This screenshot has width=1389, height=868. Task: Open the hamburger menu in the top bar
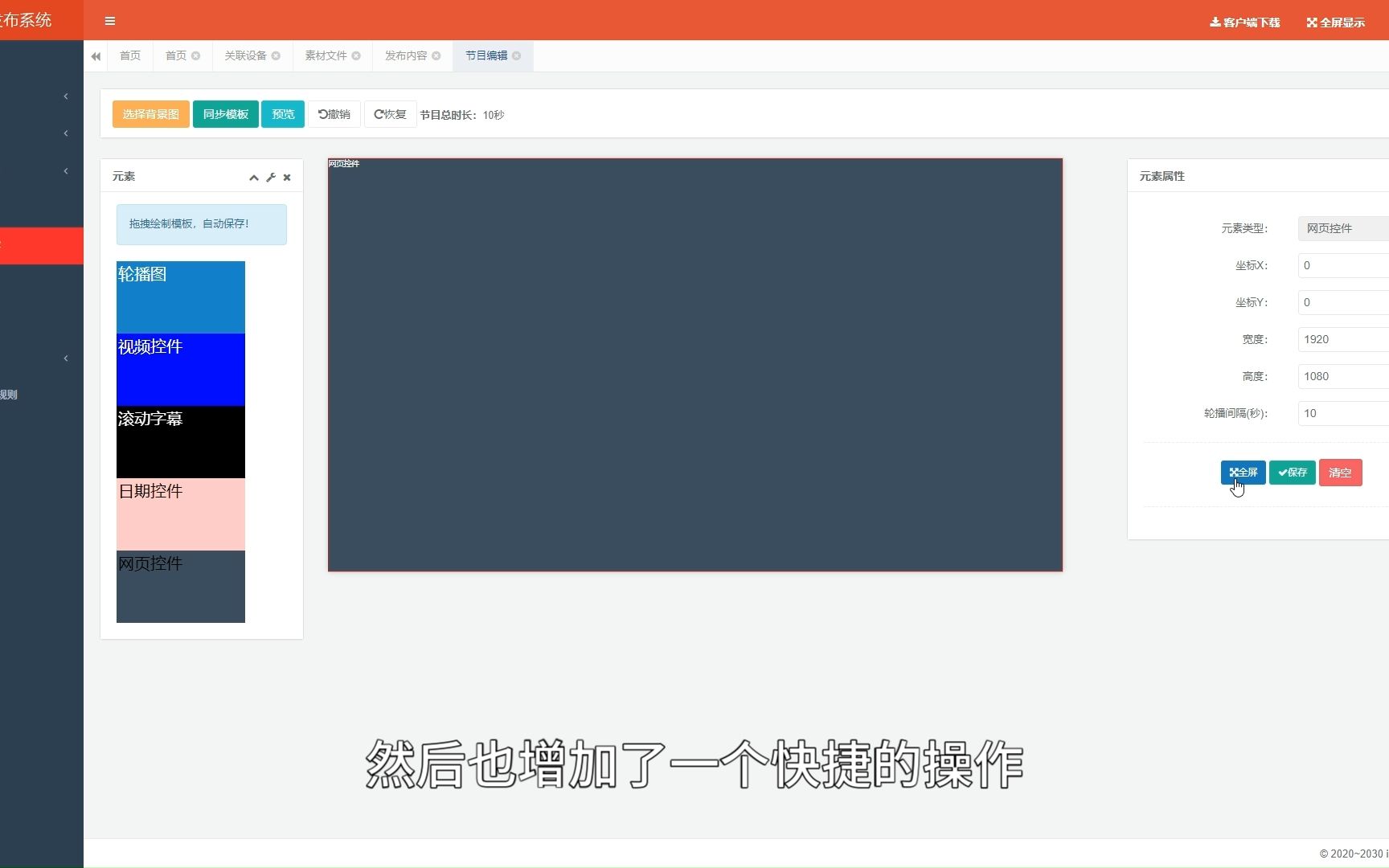click(x=110, y=21)
